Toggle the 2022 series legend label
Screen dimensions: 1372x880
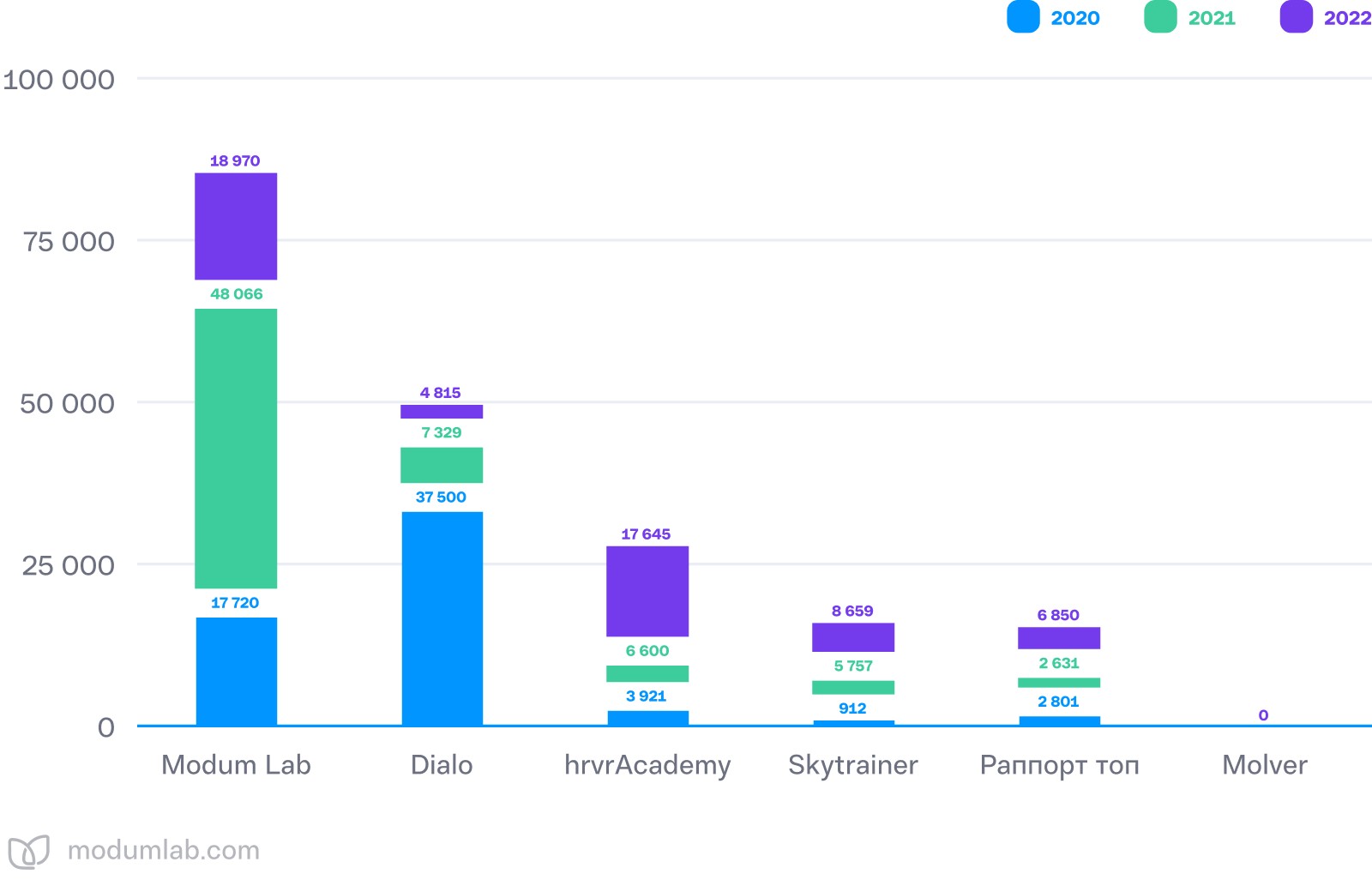pyautogui.click(x=1346, y=18)
